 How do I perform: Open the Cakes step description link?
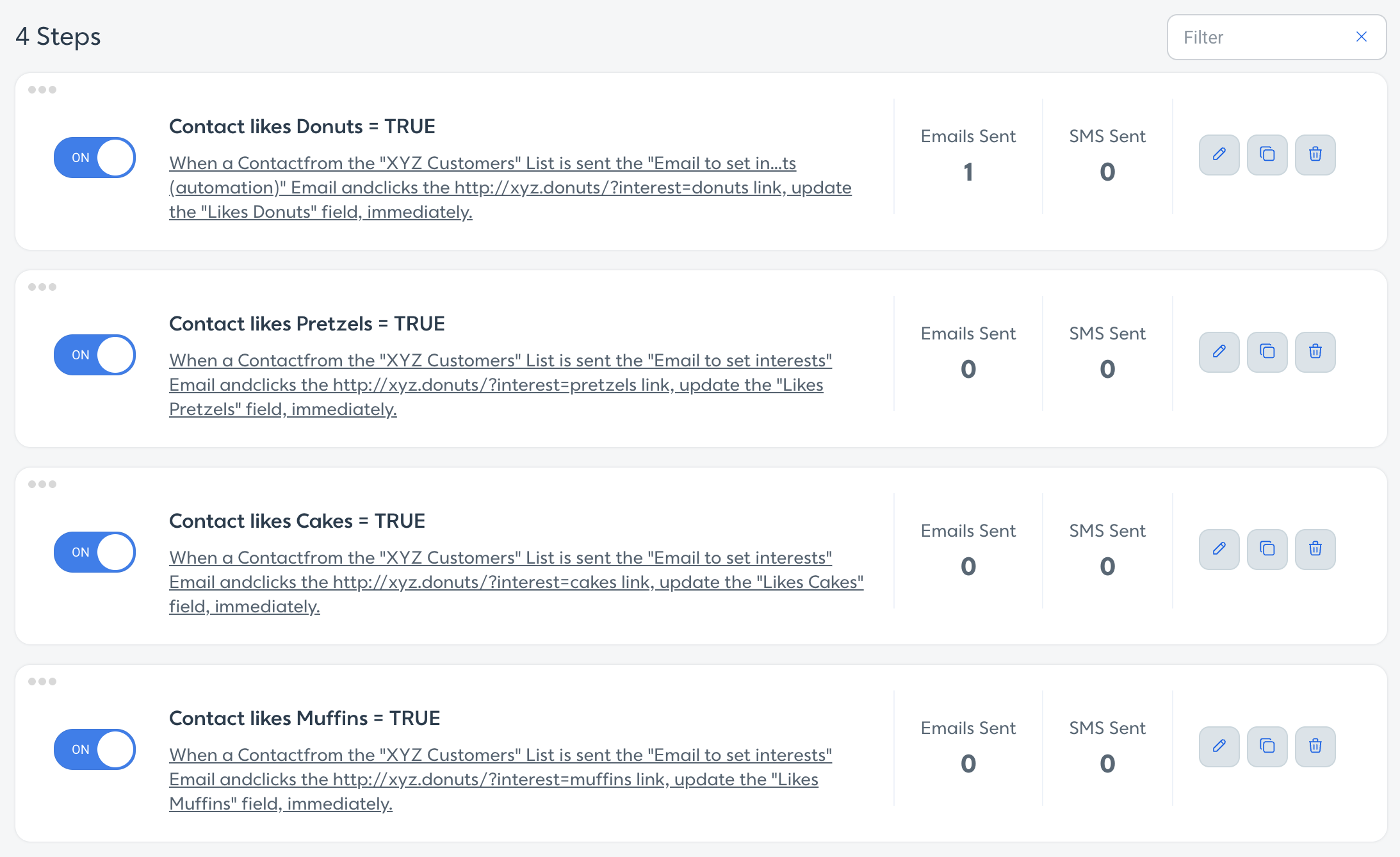(x=516, y=582)
